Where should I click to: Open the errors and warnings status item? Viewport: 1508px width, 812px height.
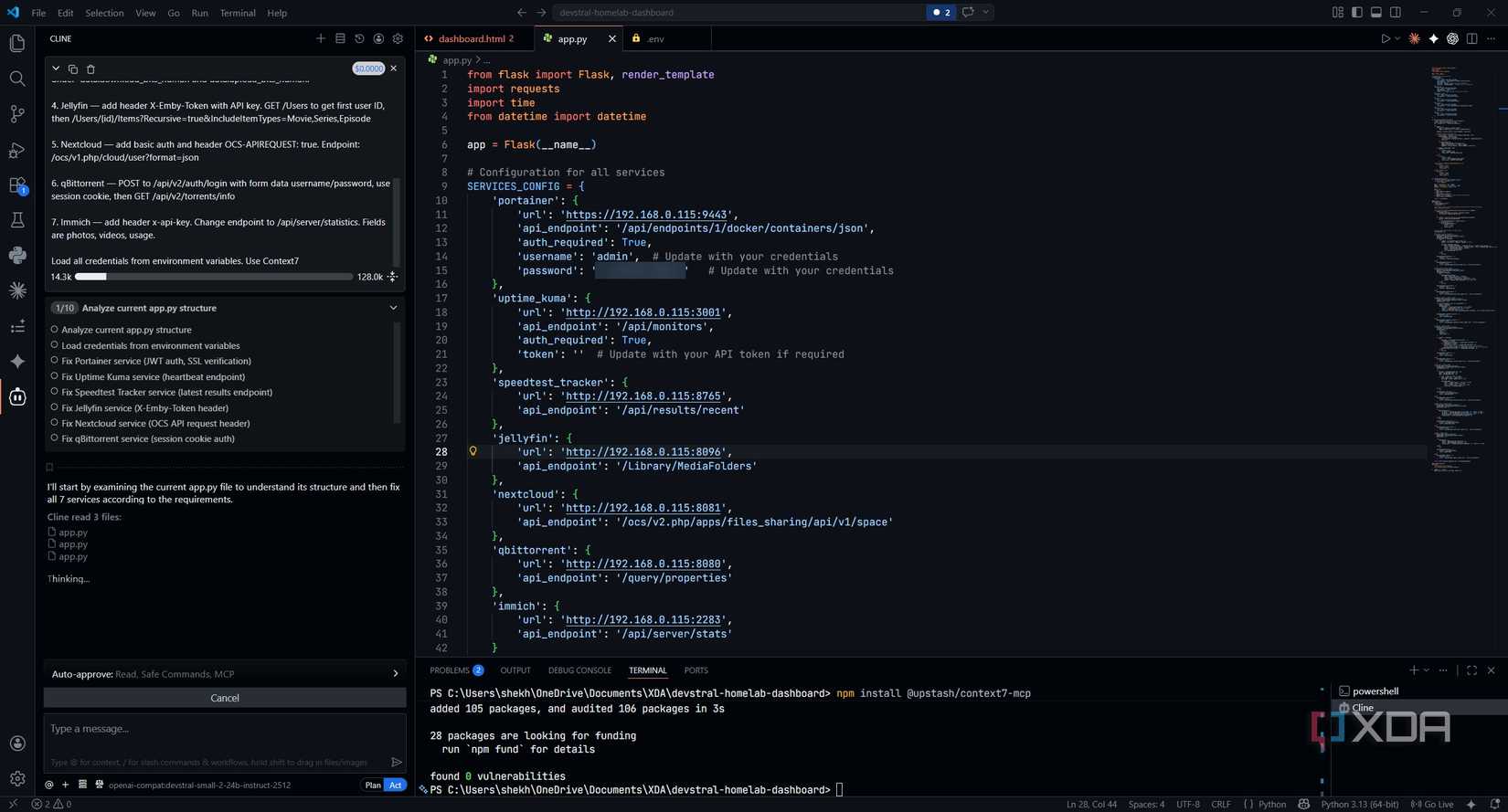pos(51,804)
